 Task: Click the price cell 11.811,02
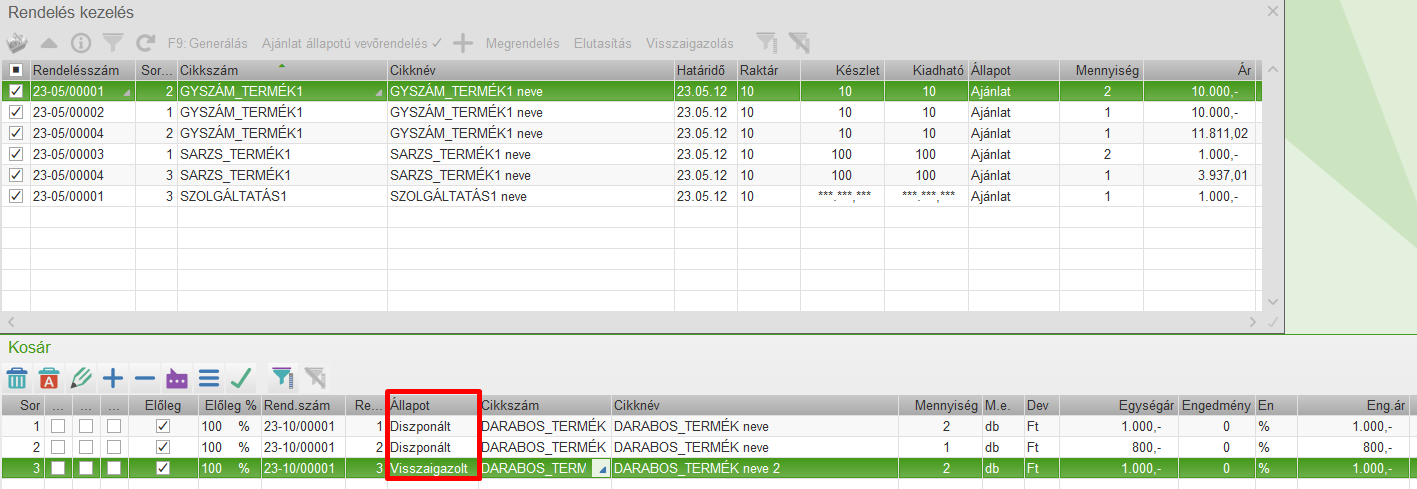point(1199,133)
